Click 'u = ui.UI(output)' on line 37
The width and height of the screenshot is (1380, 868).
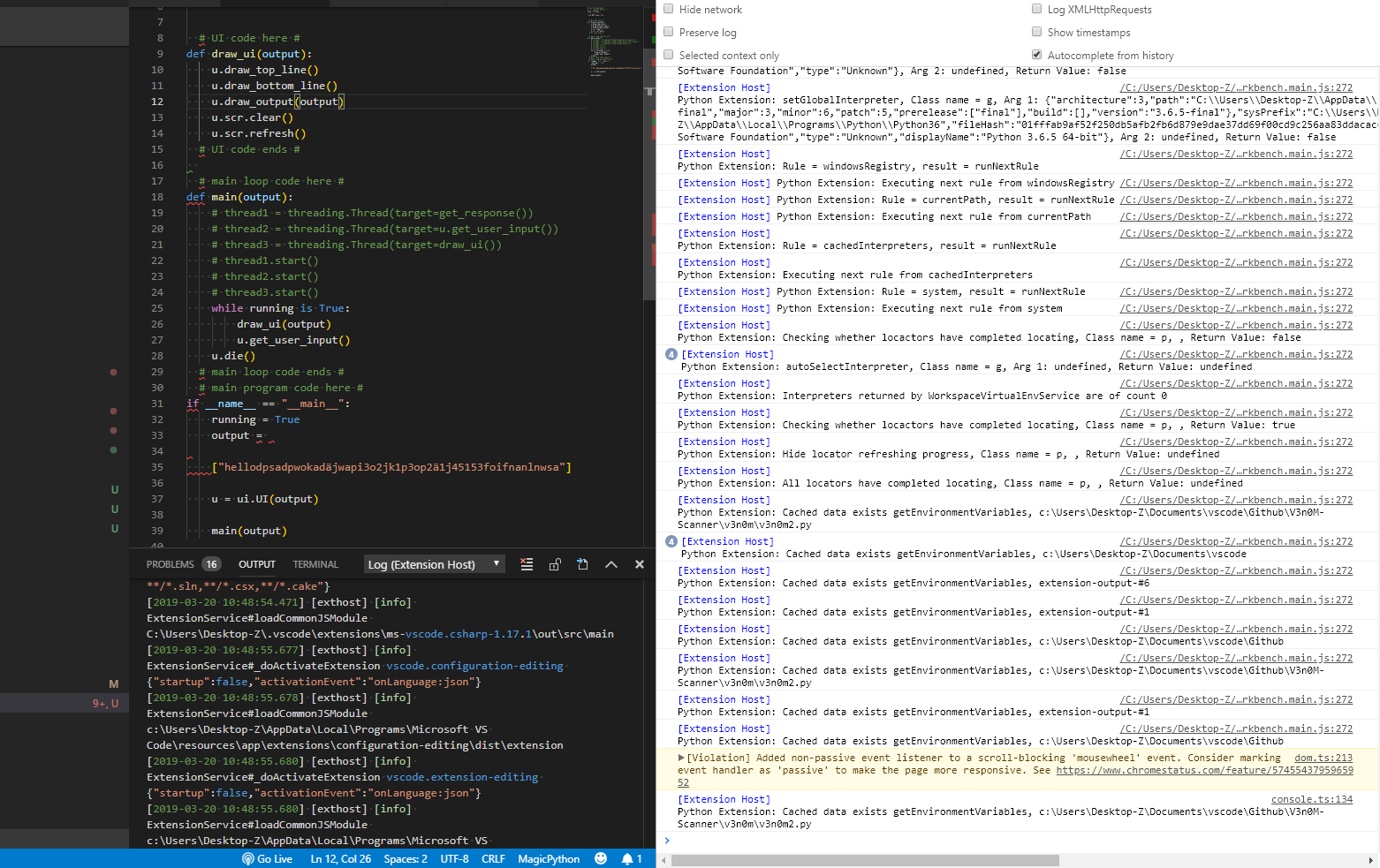(265, 499)
